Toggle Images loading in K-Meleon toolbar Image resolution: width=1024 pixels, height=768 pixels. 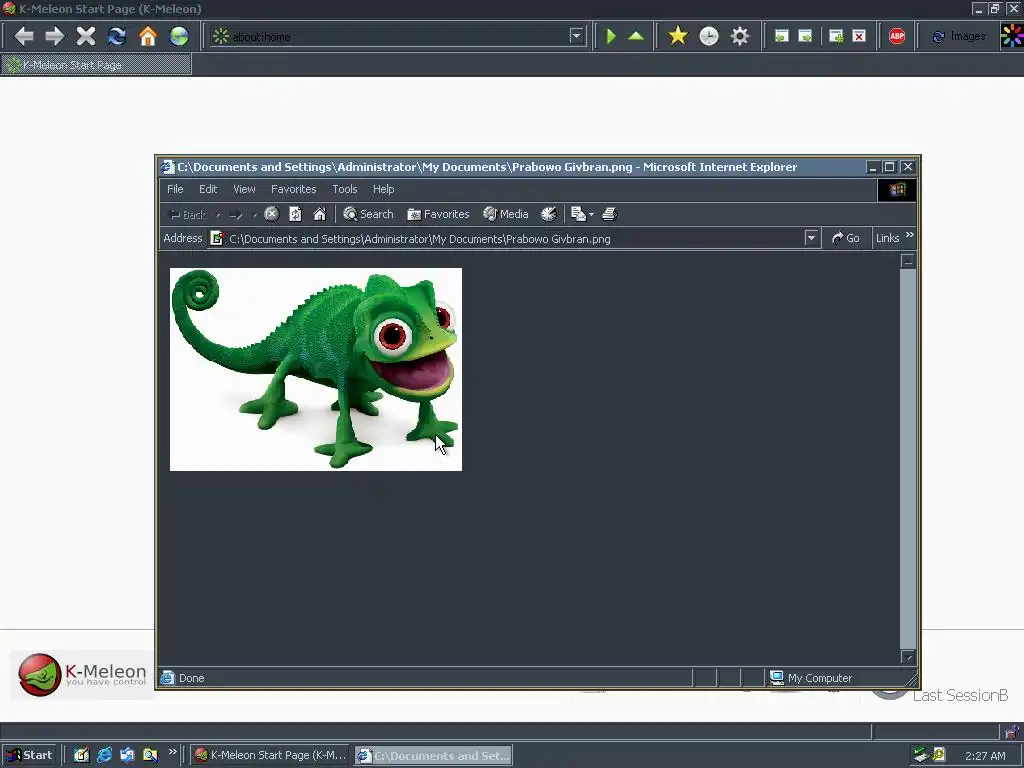pos(958,37)
